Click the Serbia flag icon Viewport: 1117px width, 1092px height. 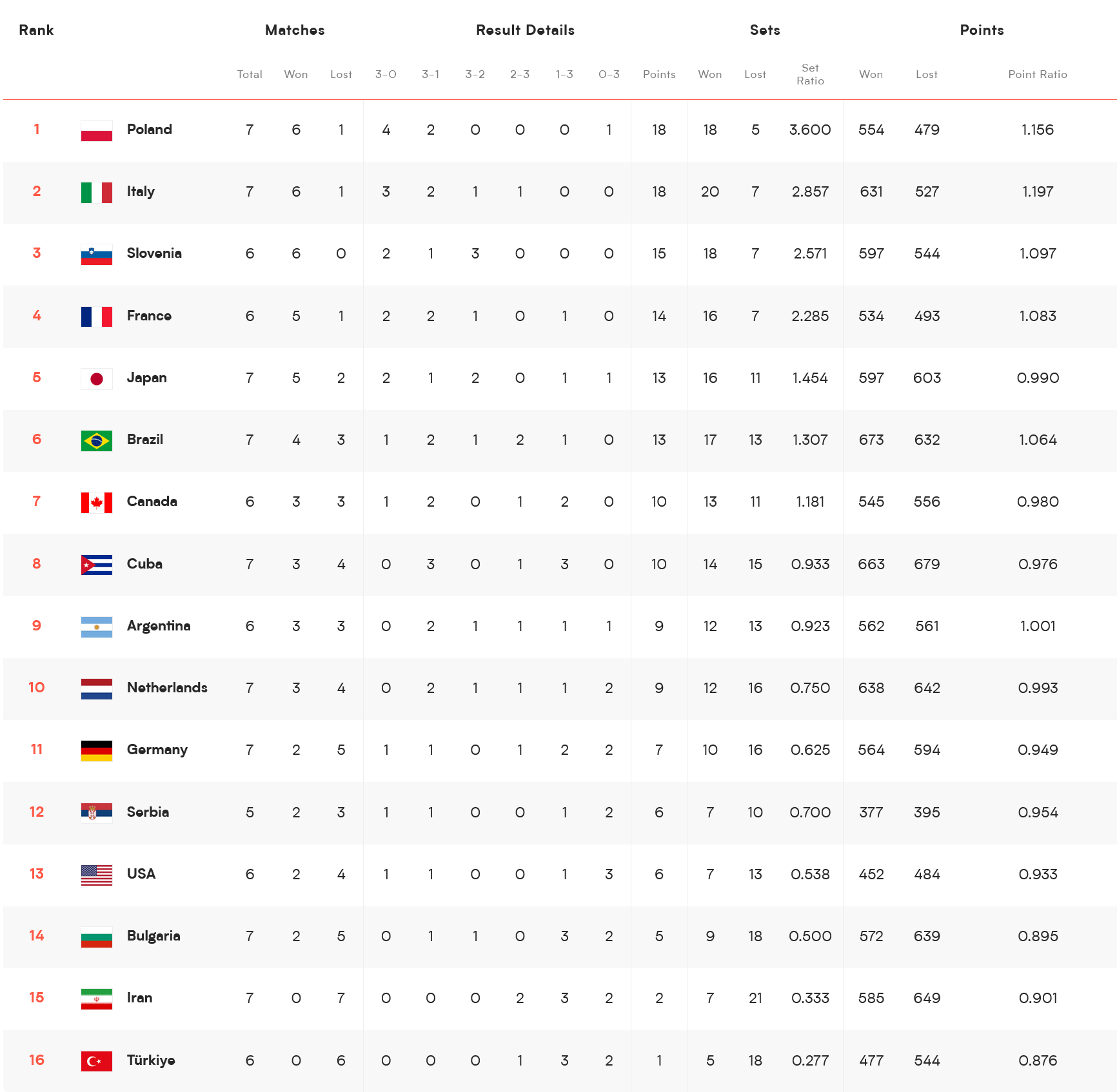pyautogui.click(x=97, y=813)
